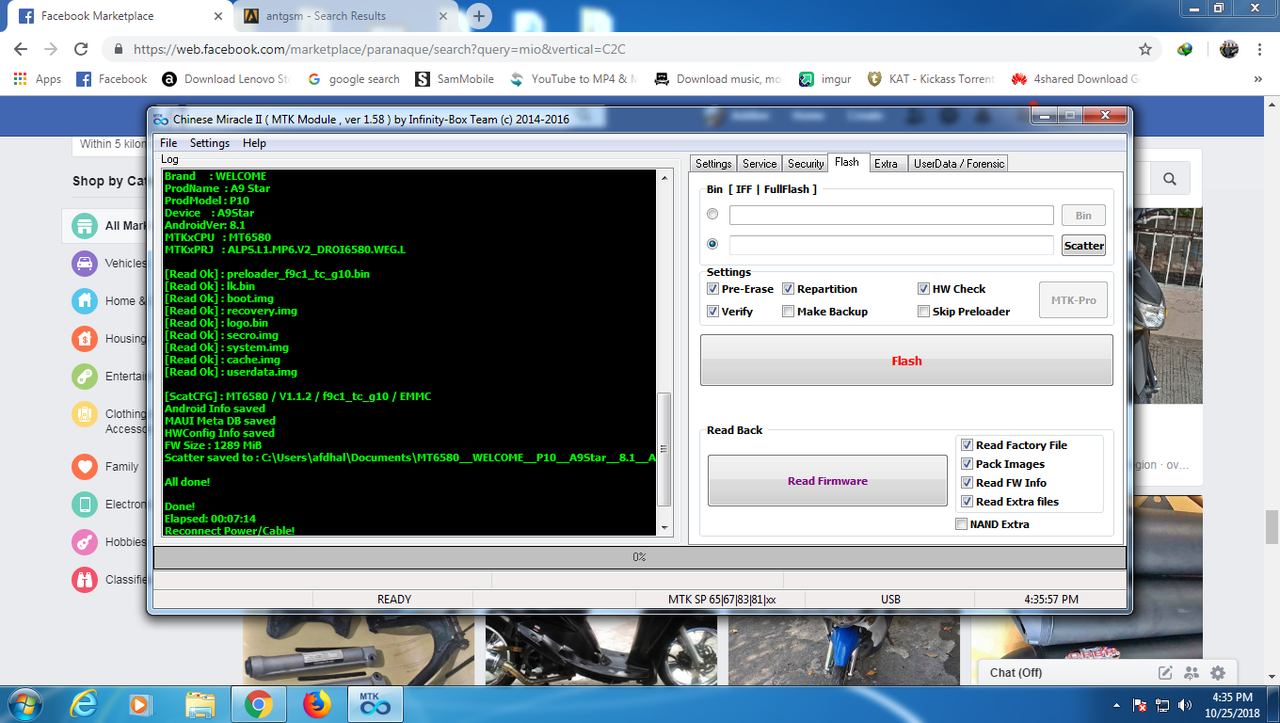The width and height of the screenshot is (1280, 723).
Task: Click the Chrome back arrow
Action: click(x=20, y=49)
